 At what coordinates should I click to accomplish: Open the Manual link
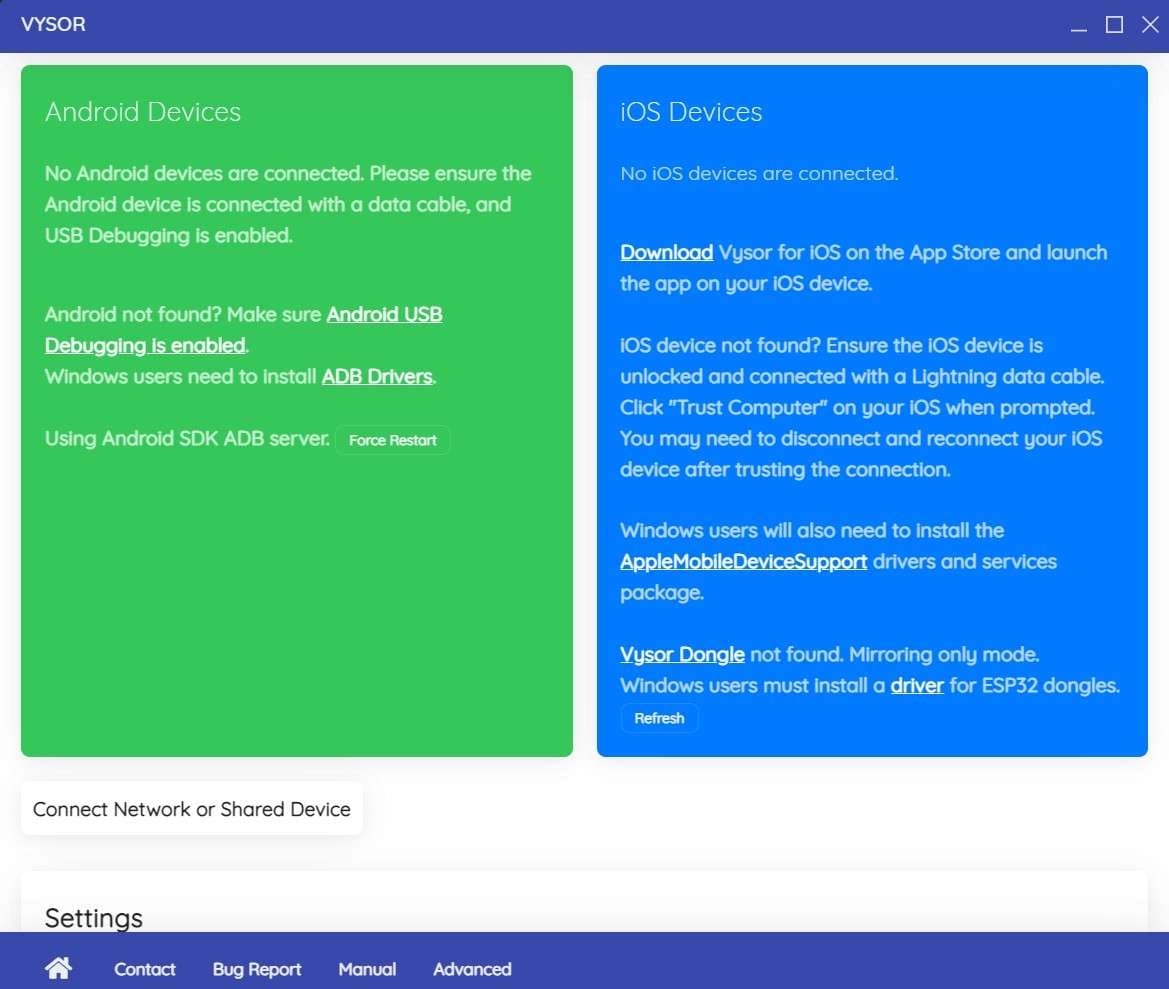367,969
